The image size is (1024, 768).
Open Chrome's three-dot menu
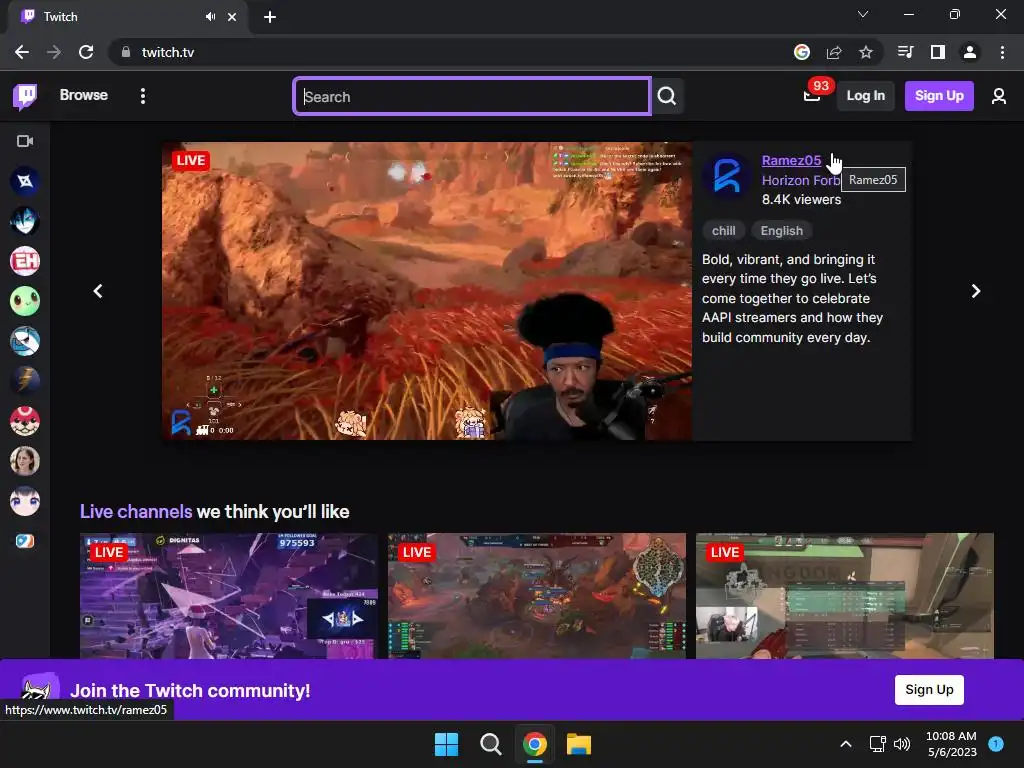coord(1002,52)
